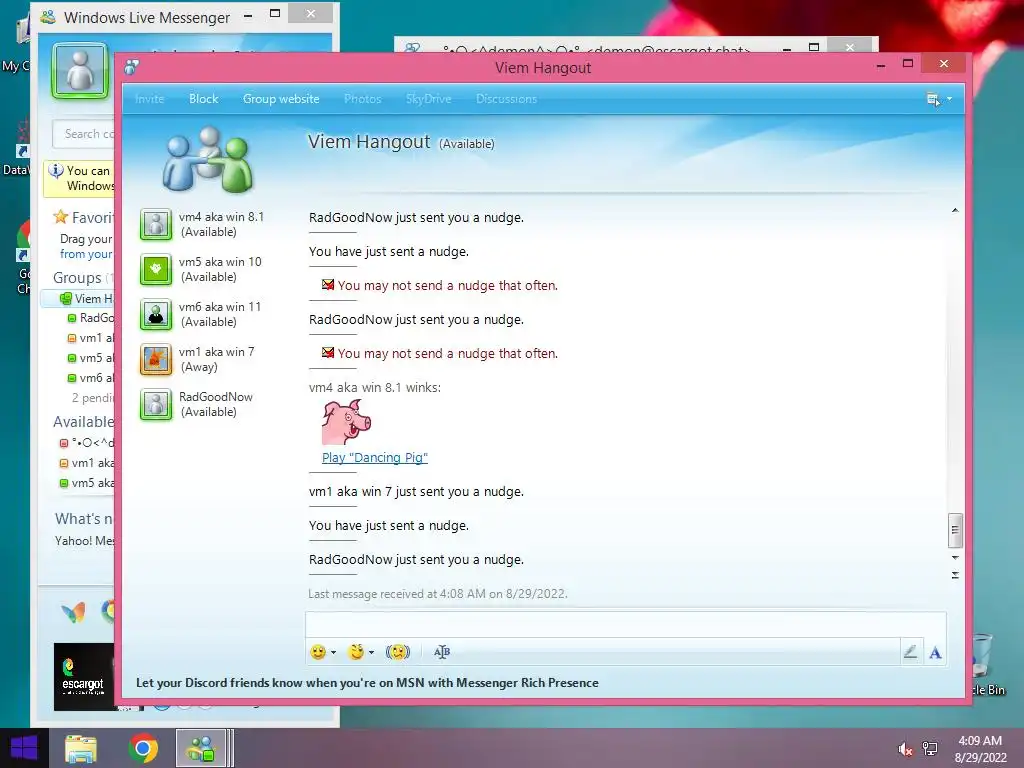
Task: Expand the options menu dropdown arrow
Action: point(950,99)
